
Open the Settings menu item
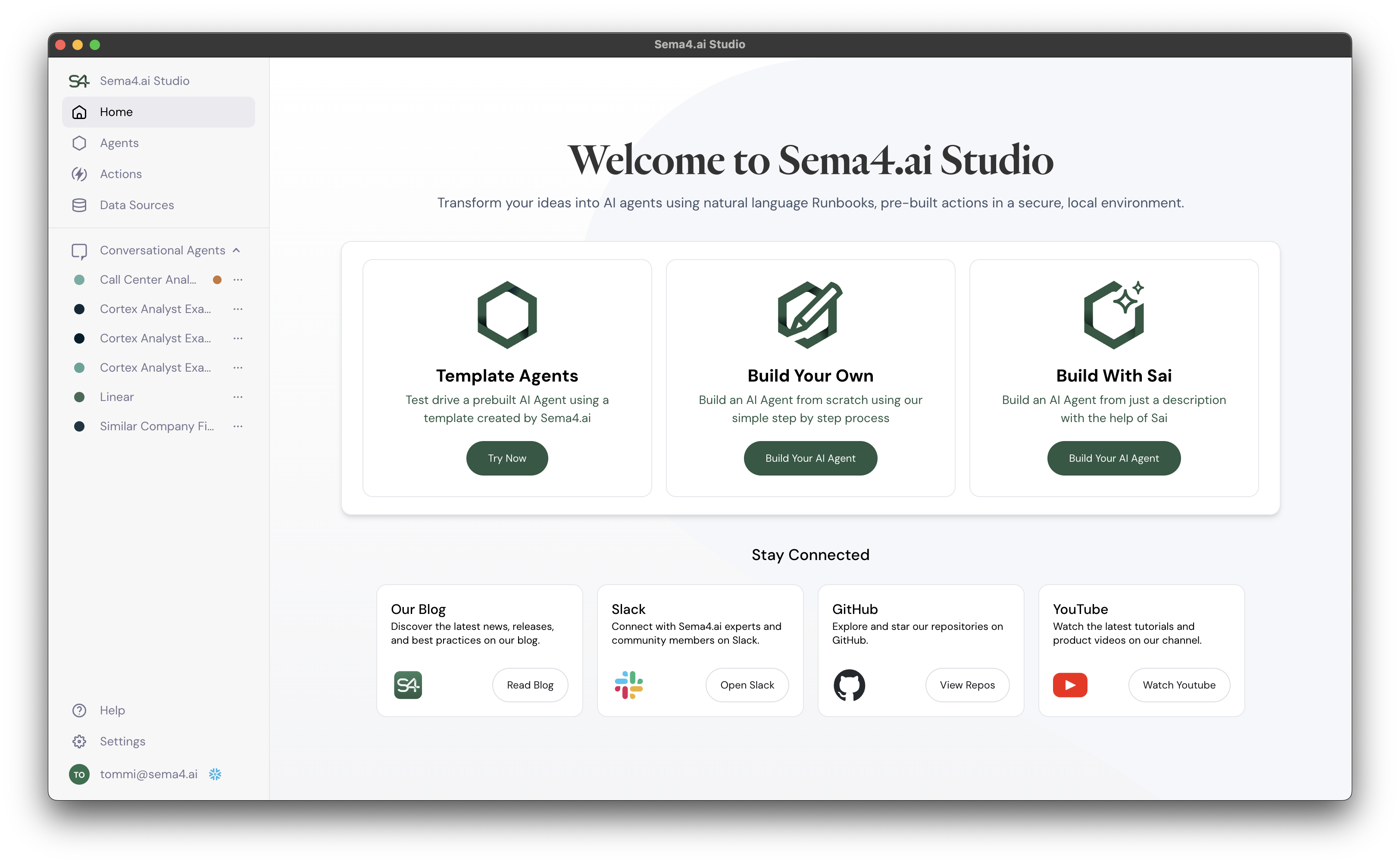coord(159,741)
